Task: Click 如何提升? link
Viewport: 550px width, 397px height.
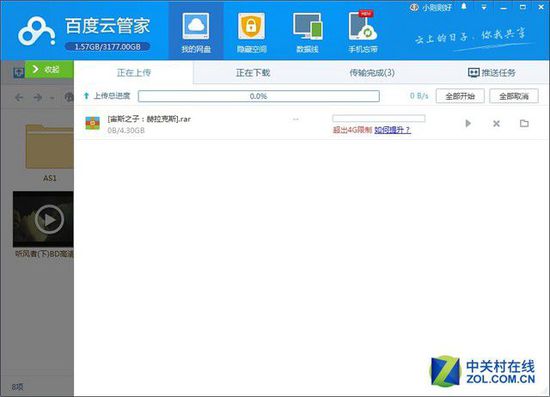Action: click(x=392, y=130)
